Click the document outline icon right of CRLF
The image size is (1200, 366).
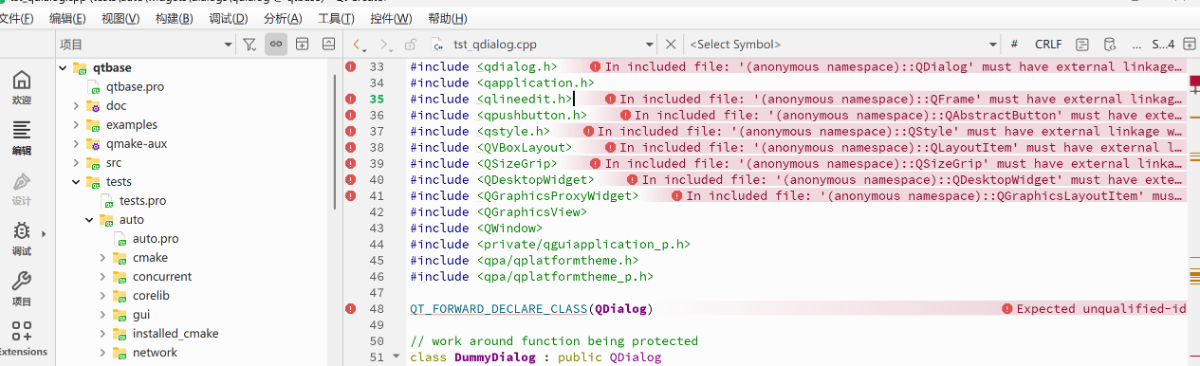point(1082,44)
